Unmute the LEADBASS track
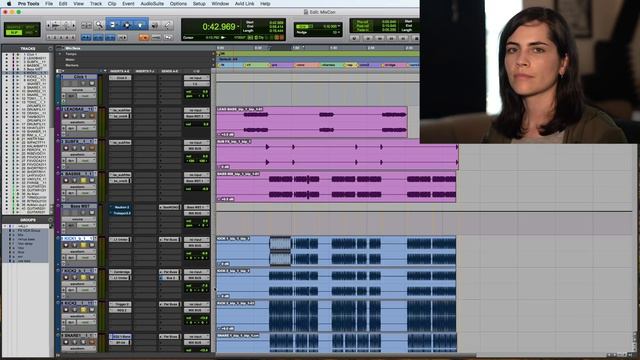Screen dimensions: 640x360 [92, 116]
